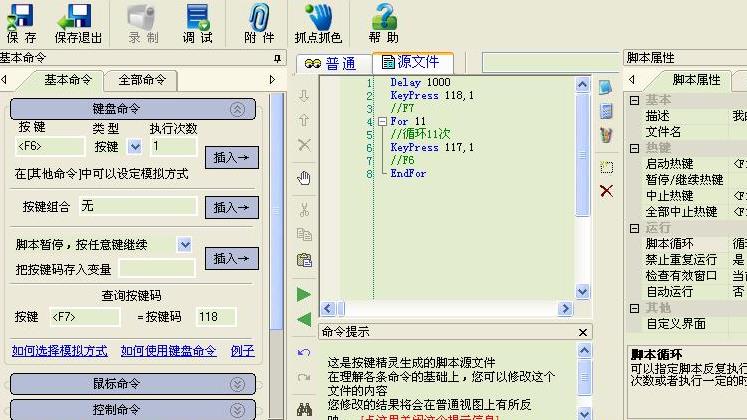Collapse the 基本 property group

point(635,100)
